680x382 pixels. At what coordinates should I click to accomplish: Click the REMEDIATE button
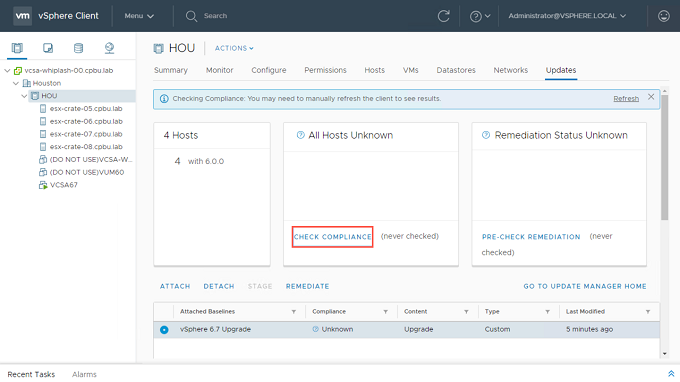click(307, 286)
